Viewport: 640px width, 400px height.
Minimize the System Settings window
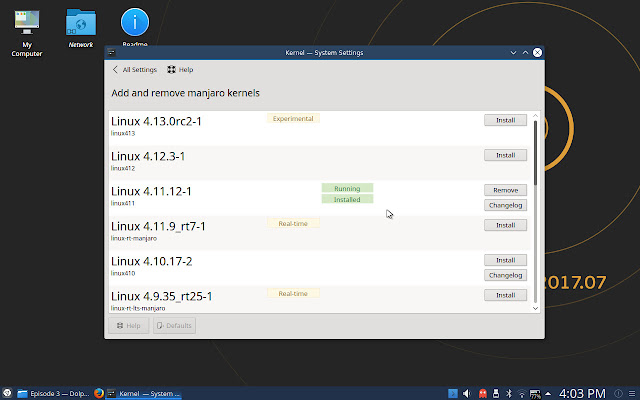point(513,53)
